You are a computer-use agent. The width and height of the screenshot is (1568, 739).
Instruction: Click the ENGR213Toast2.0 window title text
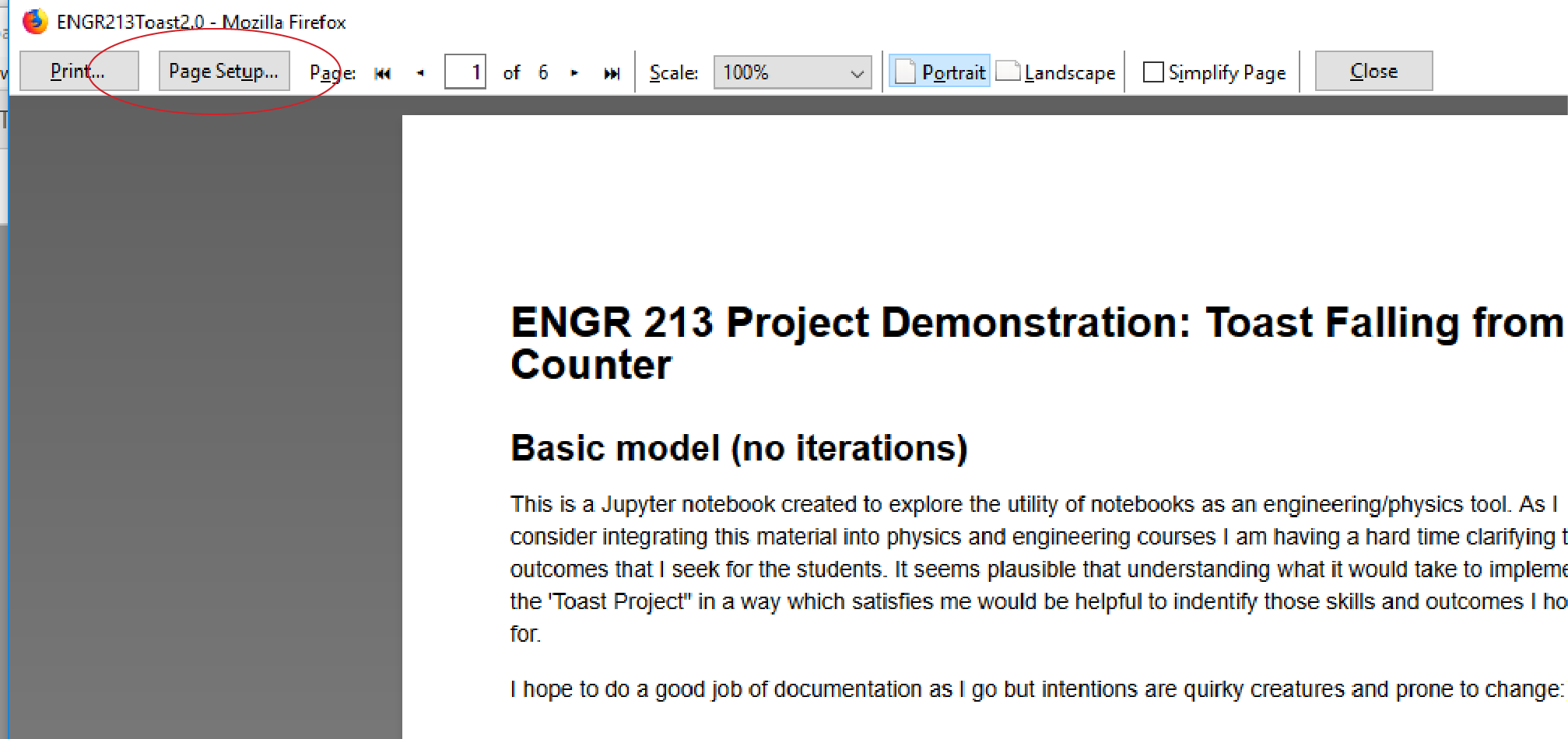pyautogui.click(x=201, y=23)
